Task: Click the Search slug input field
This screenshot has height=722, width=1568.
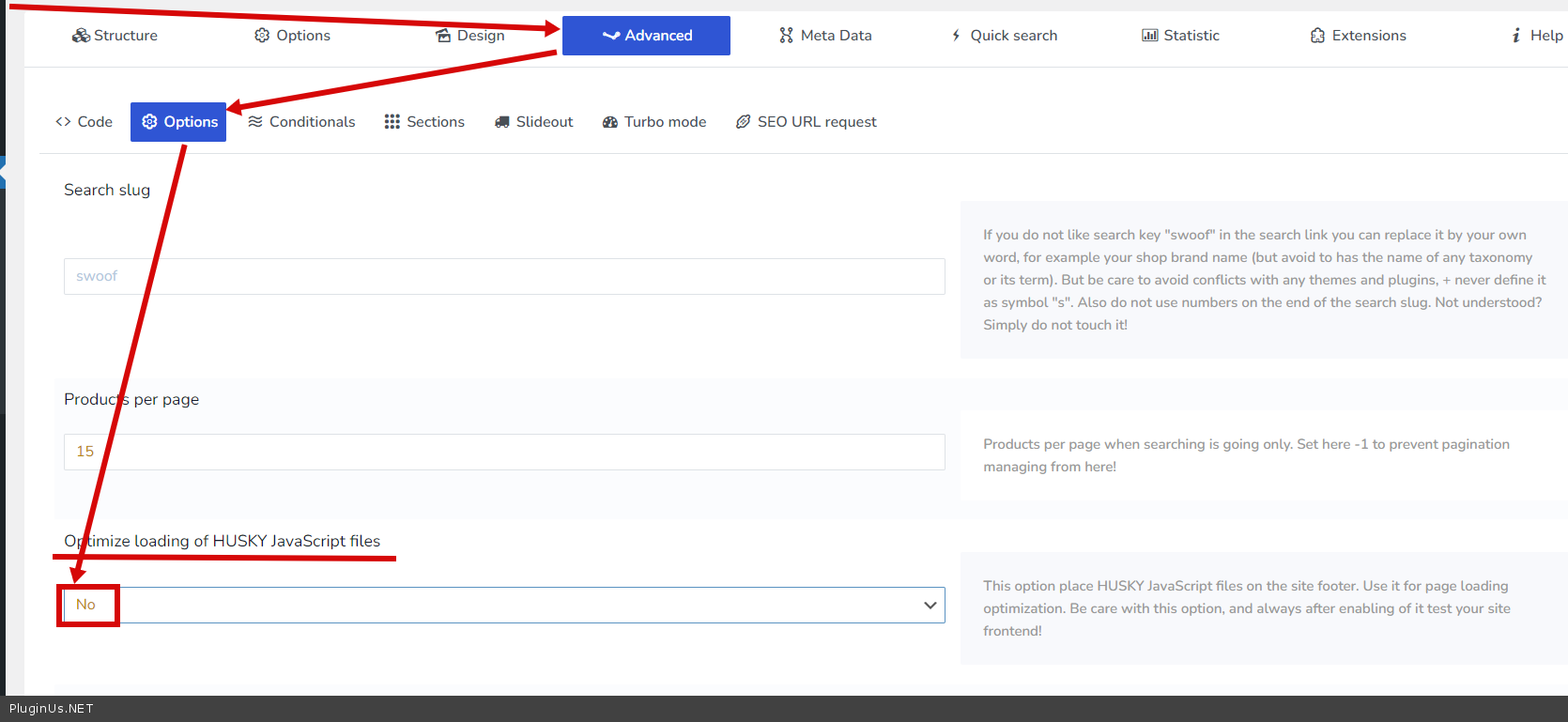Action: click(x=503, y=277)
